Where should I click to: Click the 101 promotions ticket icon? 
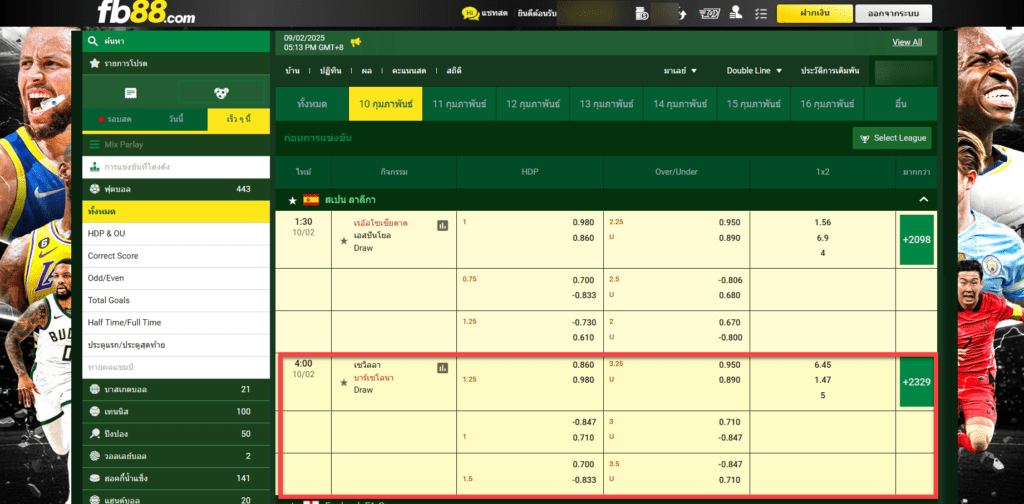pos(709,14)
